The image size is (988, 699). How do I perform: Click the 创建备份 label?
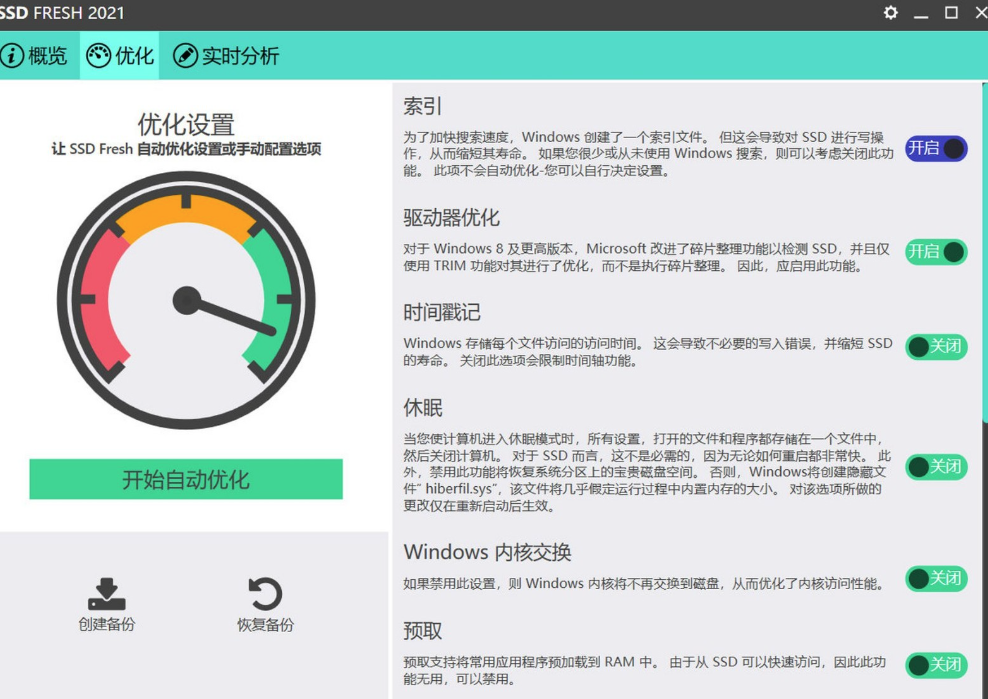[106, 625]
